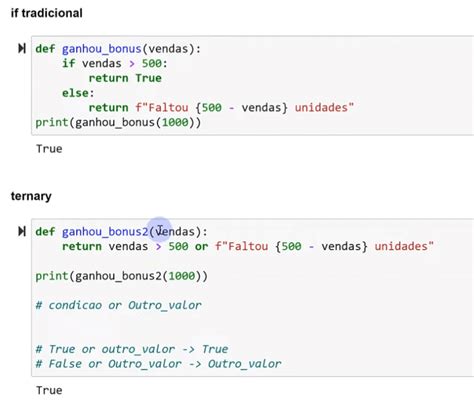Click the 'return vendas > 500 or' line
The width and height of the screenshot is (474, 403).
[x=248, y=246]
